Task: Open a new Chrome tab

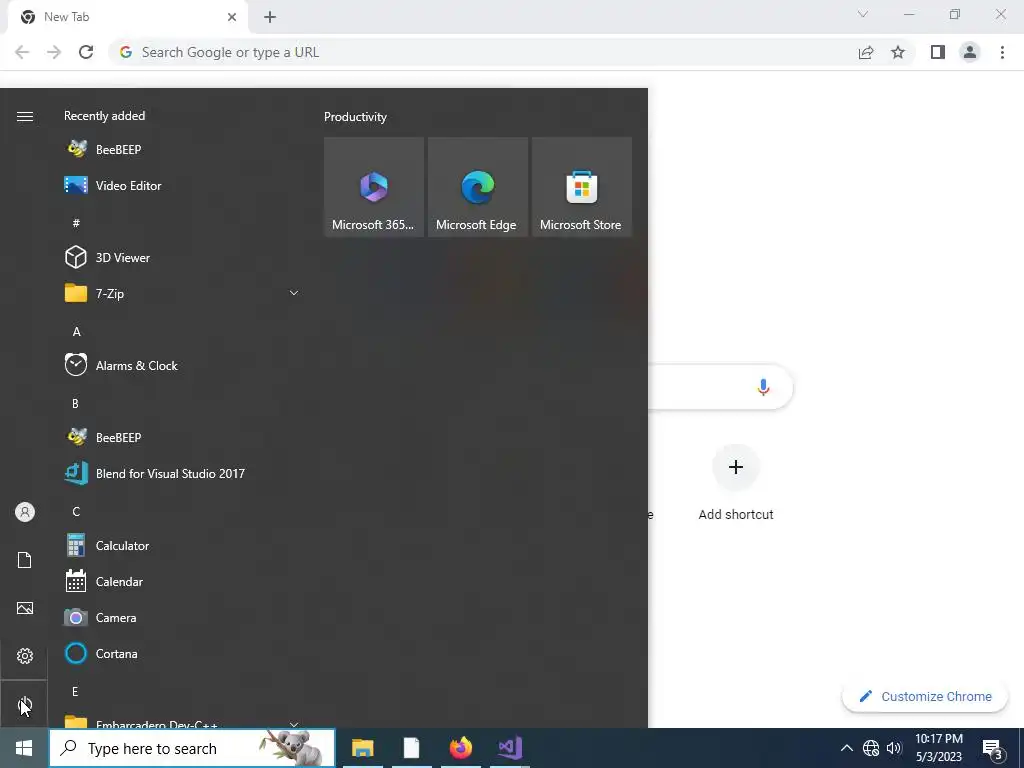Action: pyautogui.click(x=270, y=17)
